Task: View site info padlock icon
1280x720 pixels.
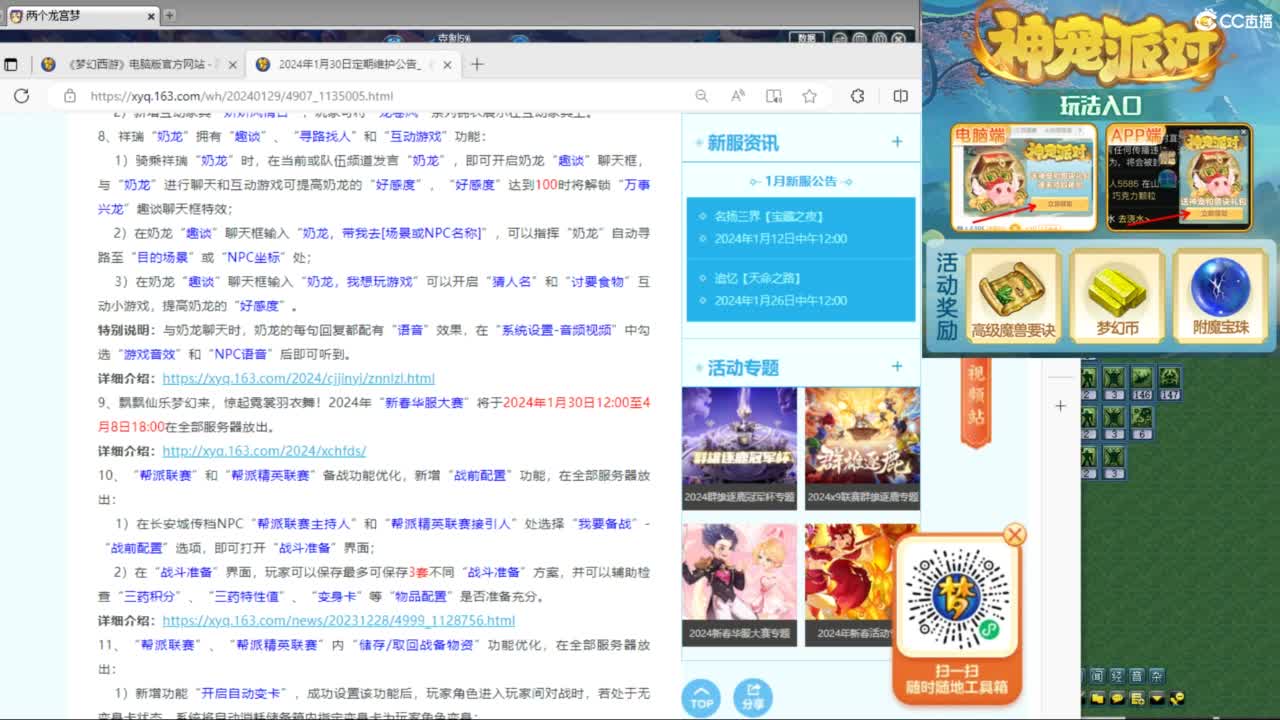Action: (x=69, y=96)
